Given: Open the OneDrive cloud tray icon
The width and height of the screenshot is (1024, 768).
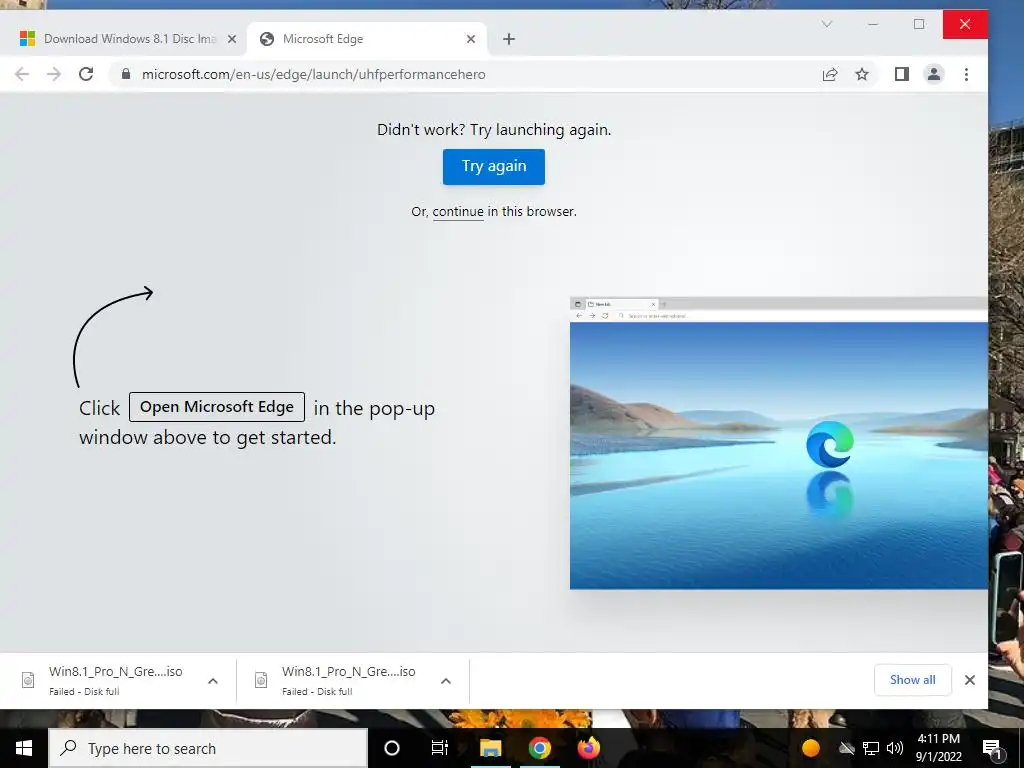Looking at the screenshot, I should tap(847, 748).
